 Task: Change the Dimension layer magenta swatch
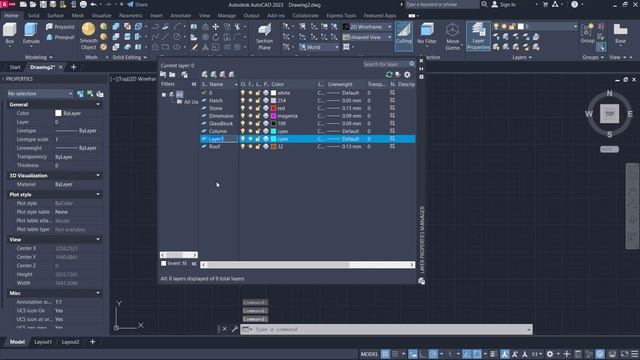tap(273, 116)
